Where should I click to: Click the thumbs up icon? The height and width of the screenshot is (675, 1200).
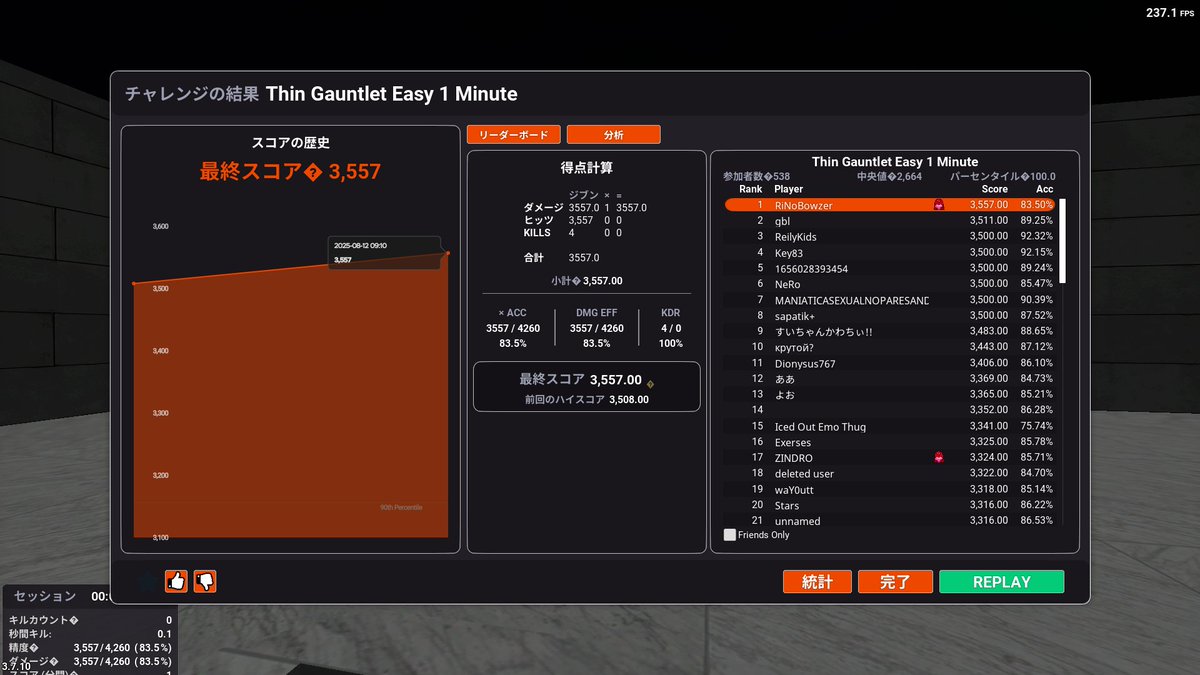[x=177, y=581]
